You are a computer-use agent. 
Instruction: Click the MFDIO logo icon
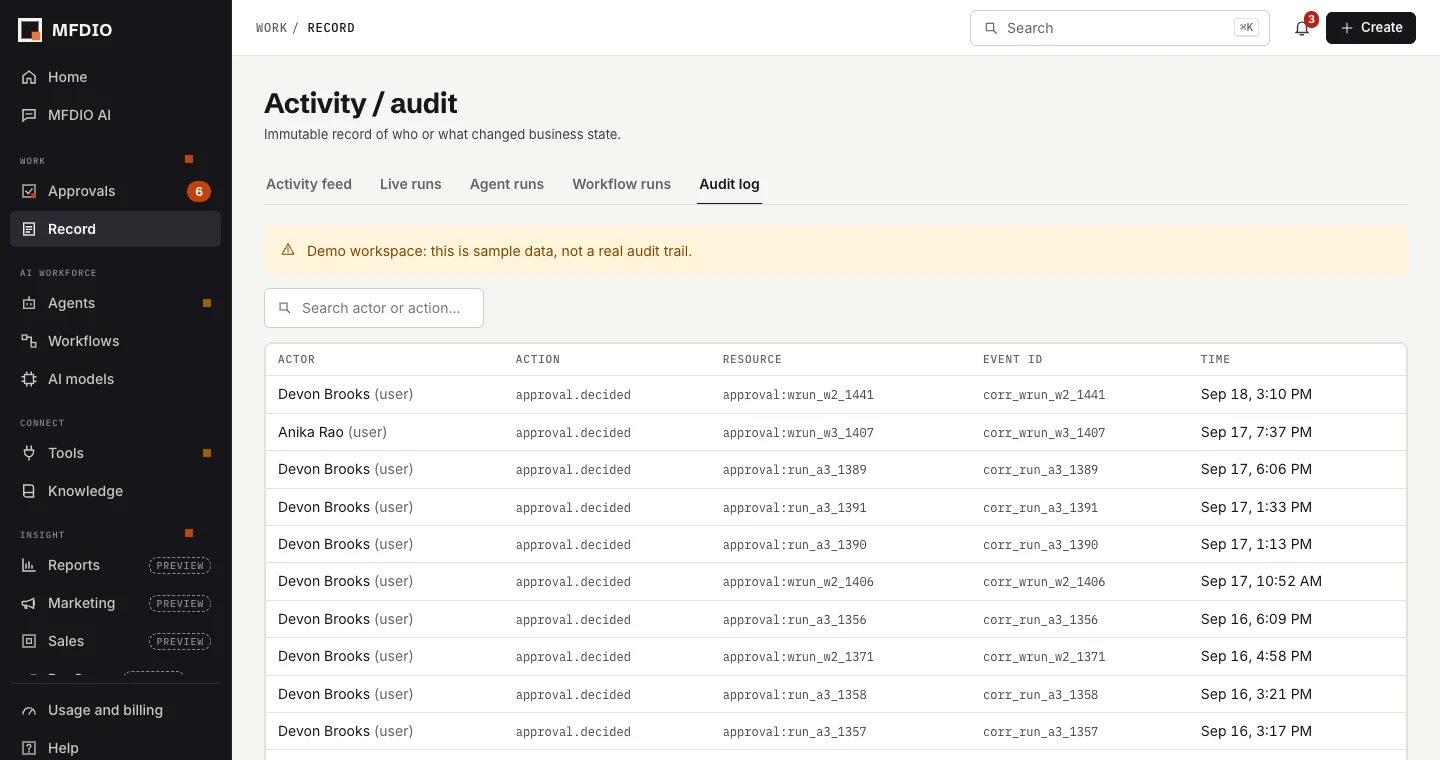click(x=30, y=30)
